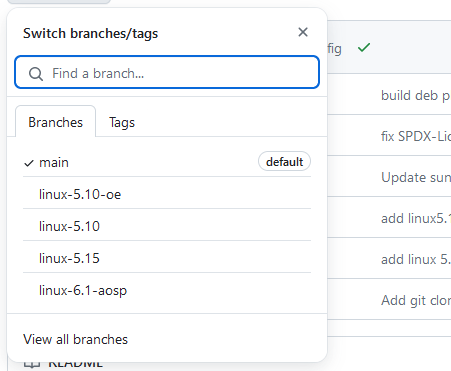This screenshot has height=371, width=451.
Task: Click the green commit status checkmark
Action: coord(364,48)
